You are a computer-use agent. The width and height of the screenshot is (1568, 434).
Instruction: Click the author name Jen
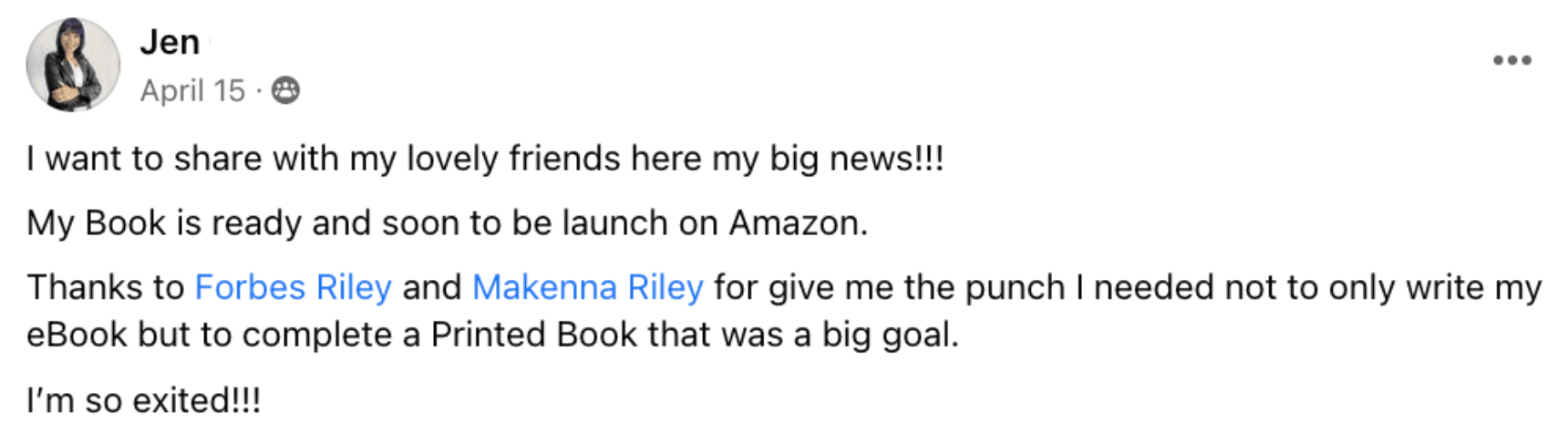tap(170, 42)
